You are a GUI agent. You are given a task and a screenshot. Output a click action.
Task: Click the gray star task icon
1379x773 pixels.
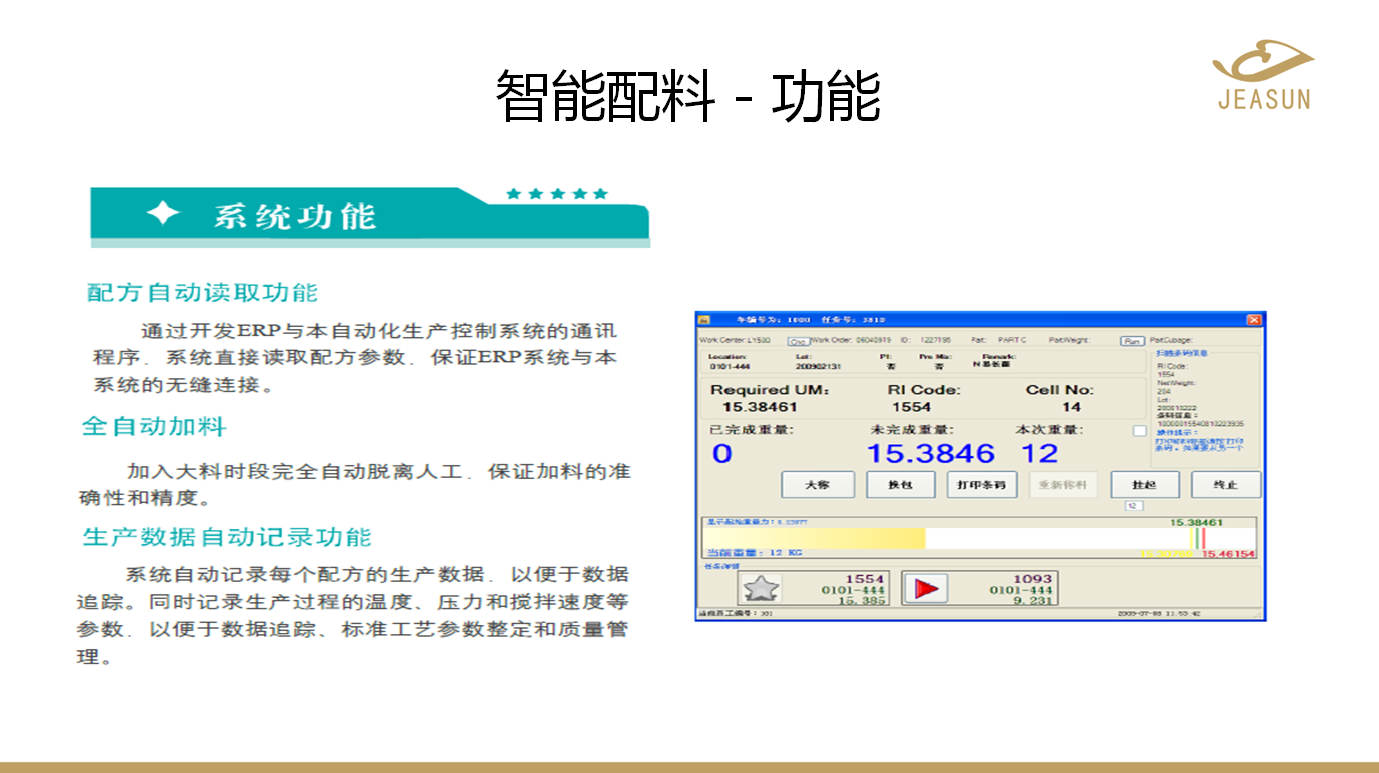762,588
